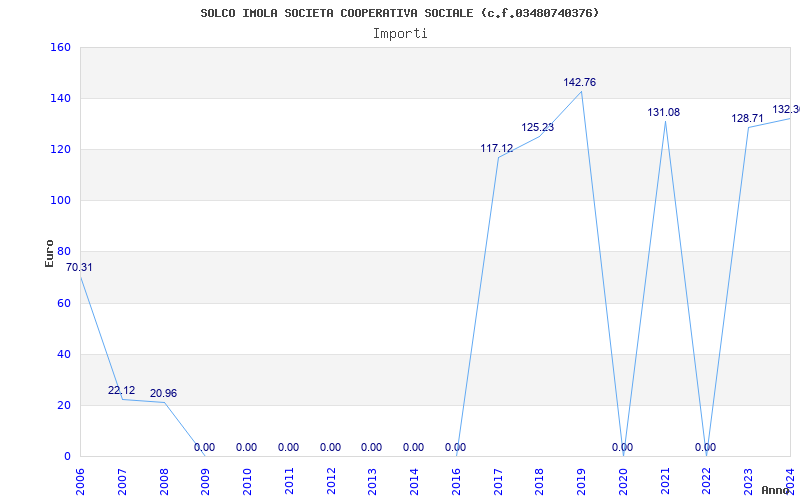
Task: Click the 2019 x-axis year label
Action: [x=582, y=481]
